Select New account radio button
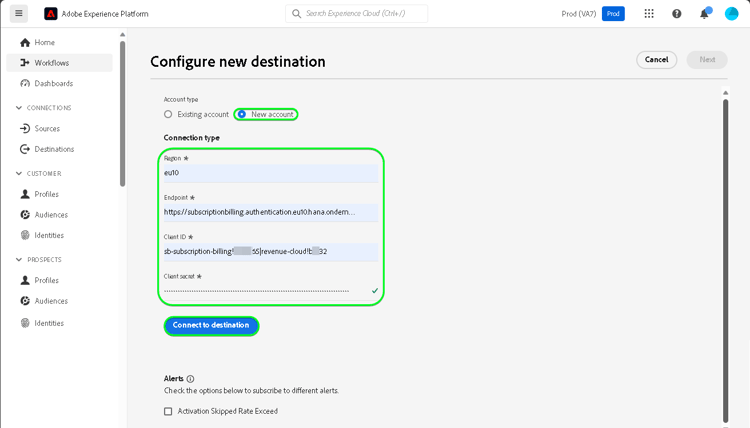Image resolution: width=750 pixels, height=428 pixels. [x=242, y=114]
